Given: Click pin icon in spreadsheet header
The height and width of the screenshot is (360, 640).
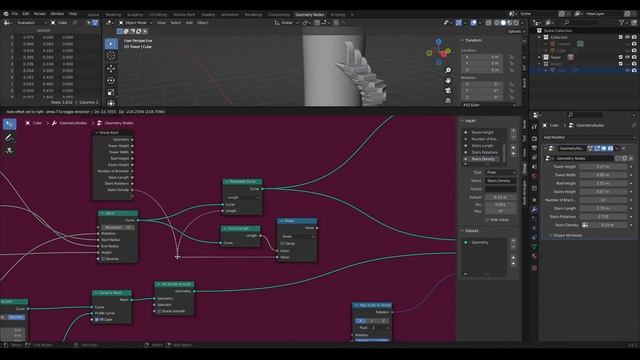Looking at the screenshot, I should coord(75,23).
